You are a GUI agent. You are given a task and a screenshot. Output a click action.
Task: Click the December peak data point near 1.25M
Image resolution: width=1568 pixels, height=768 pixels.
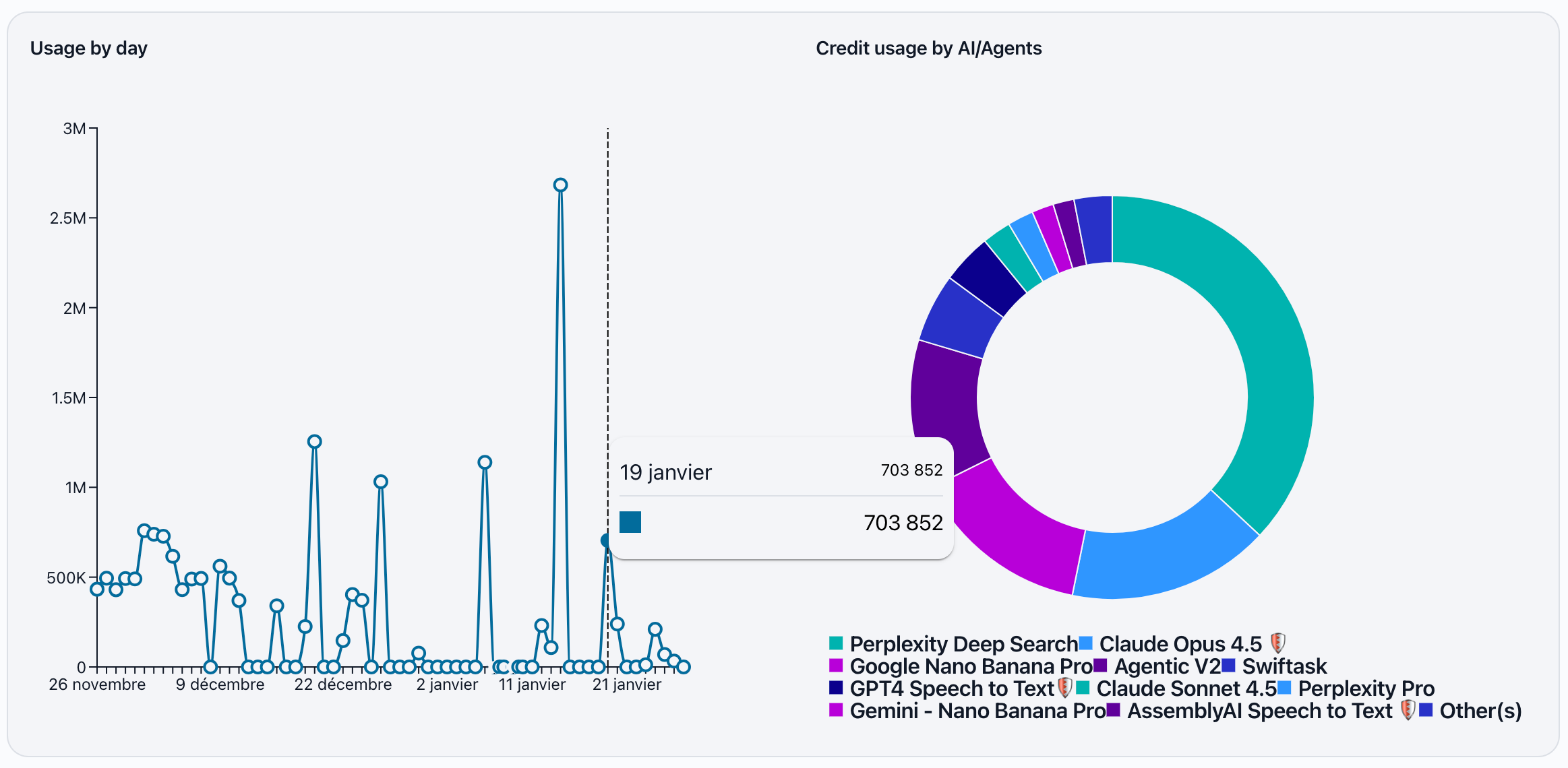point(314,442)
